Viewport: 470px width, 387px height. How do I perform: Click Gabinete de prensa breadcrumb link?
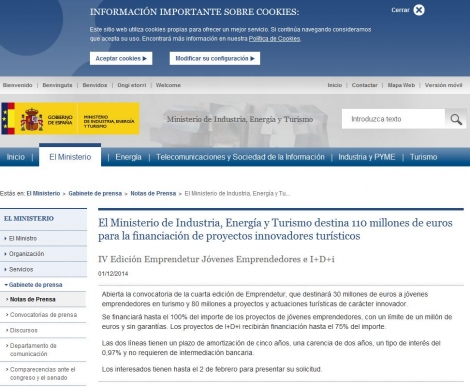[95, 193]
